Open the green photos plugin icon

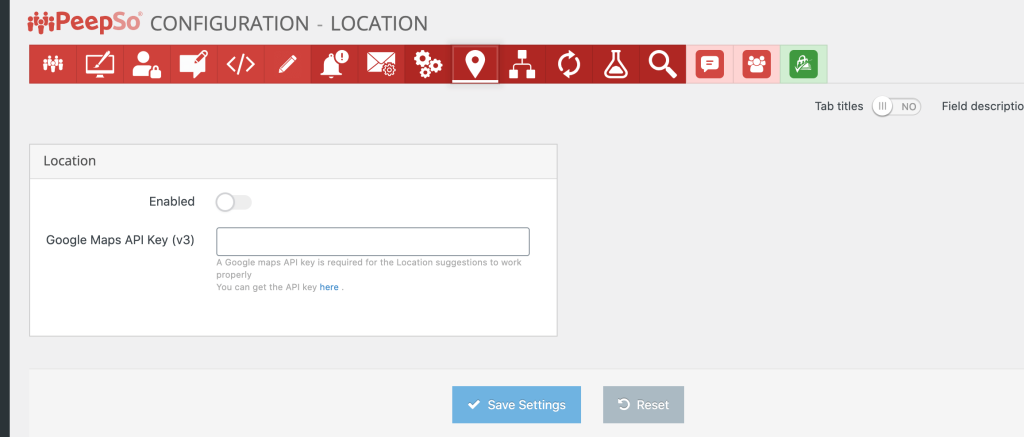[804, 64]
